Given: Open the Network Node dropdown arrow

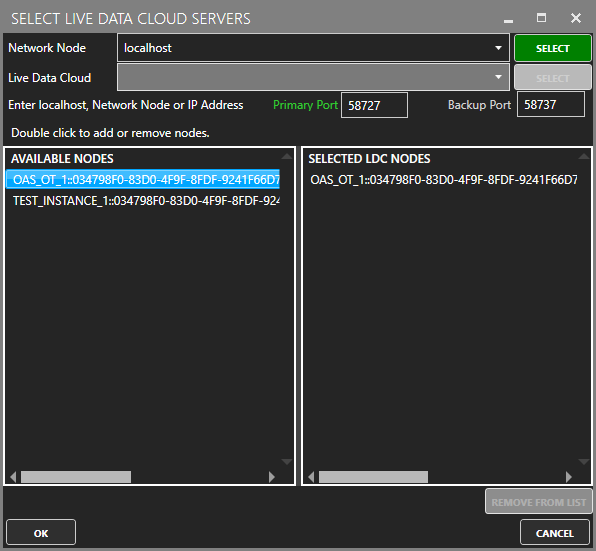Looking at the screenshot, I should (x=498, y=48).
